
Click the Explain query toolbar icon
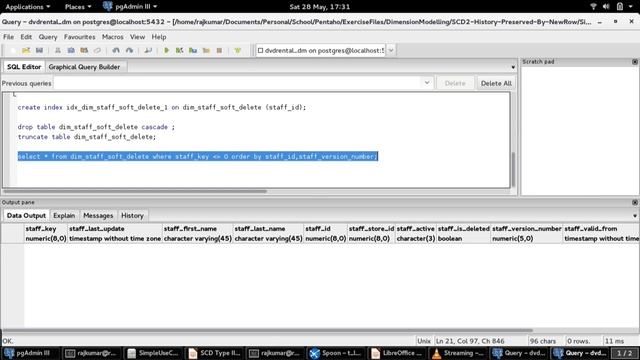coord(206,51)
